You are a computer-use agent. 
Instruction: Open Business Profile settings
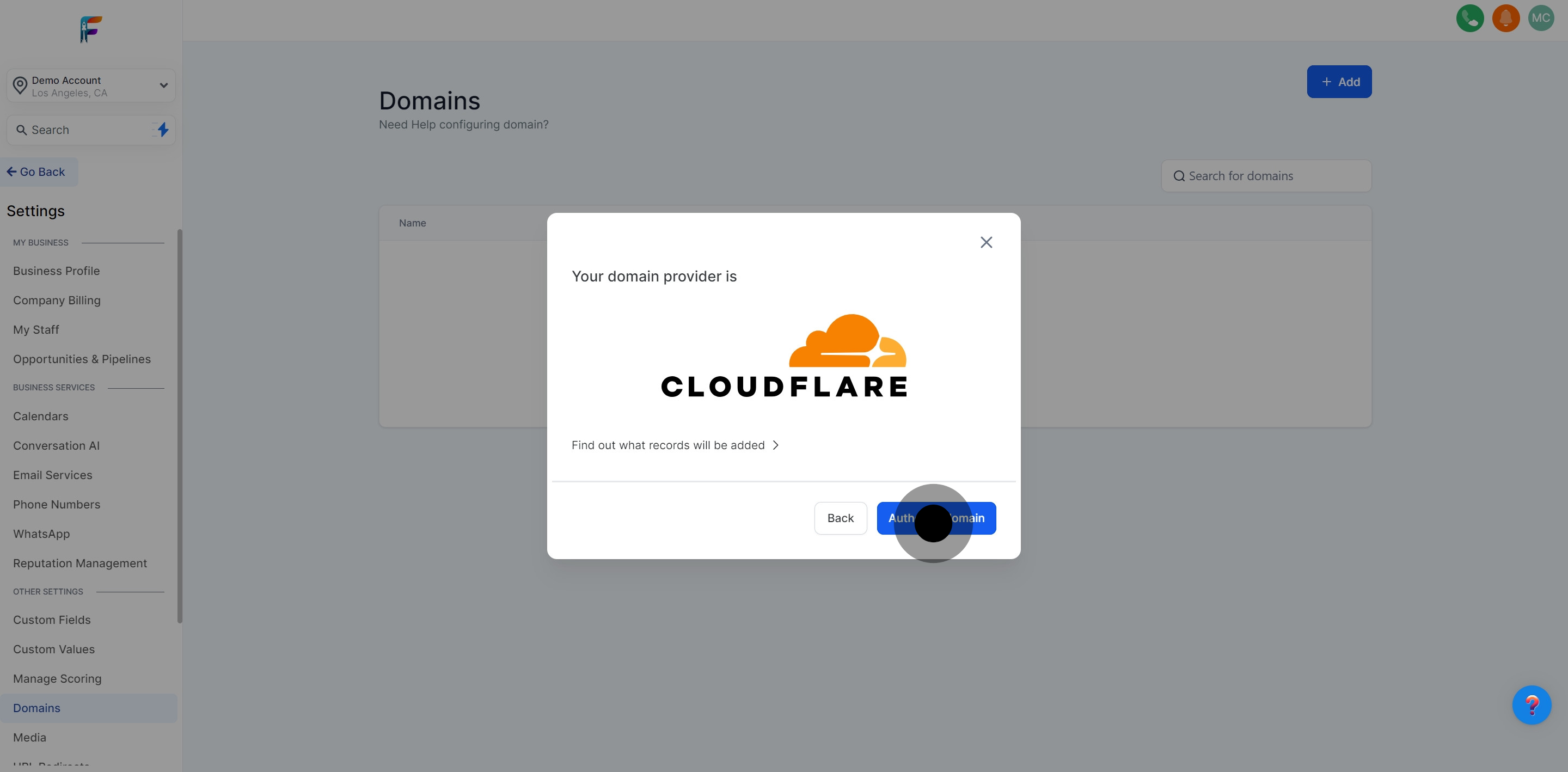pyautogui.click(x=56, y=271)
